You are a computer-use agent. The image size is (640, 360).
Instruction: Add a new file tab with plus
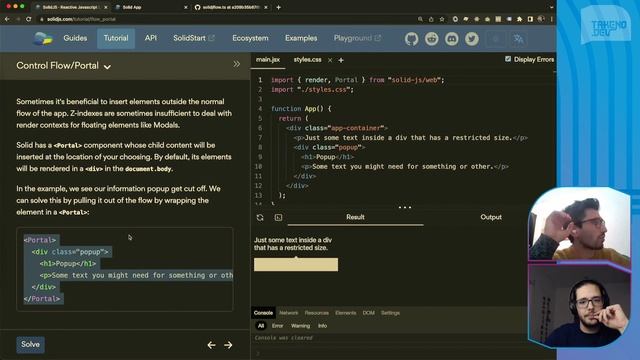(x=341, y=60)
